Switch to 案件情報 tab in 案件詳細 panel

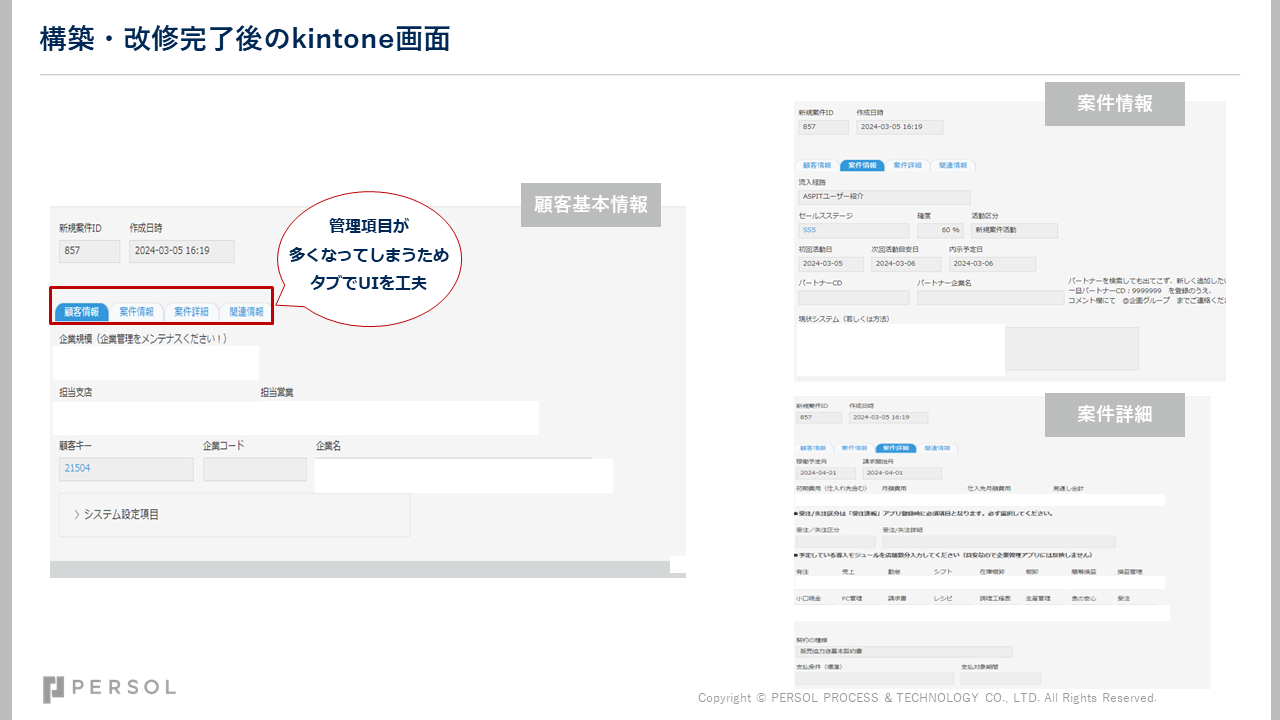click(x=854, y=448)
